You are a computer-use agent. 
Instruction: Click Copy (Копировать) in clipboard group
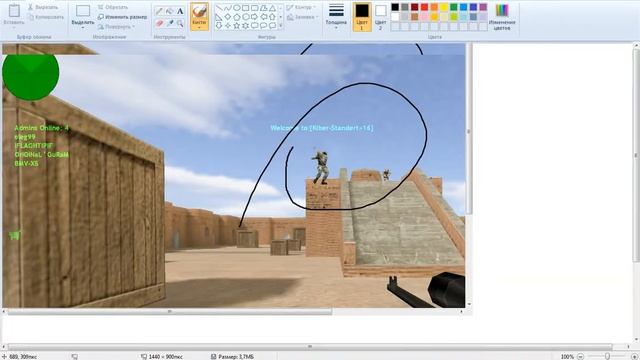click(46, 17)
